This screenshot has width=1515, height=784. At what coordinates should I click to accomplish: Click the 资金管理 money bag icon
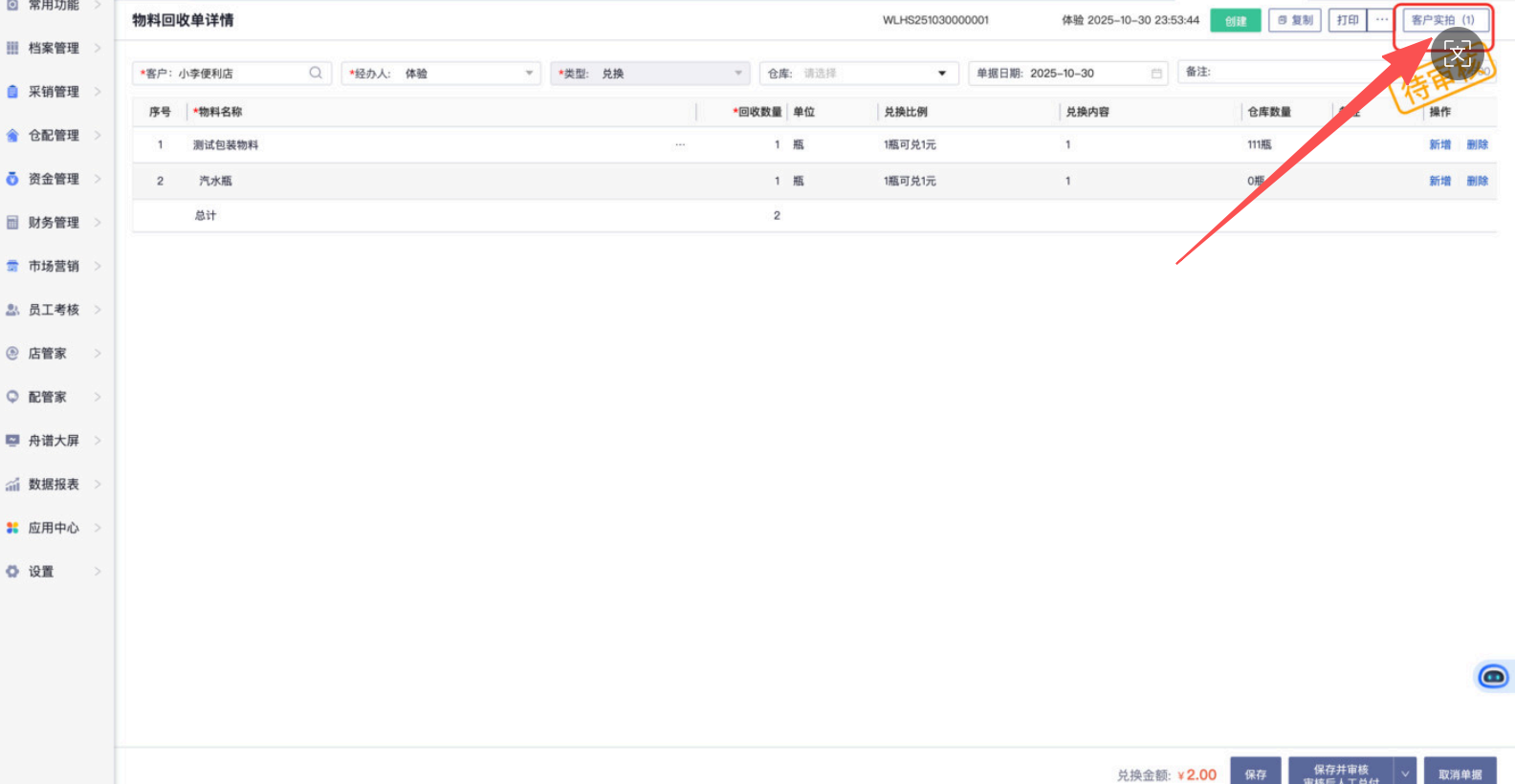[12, 179]
